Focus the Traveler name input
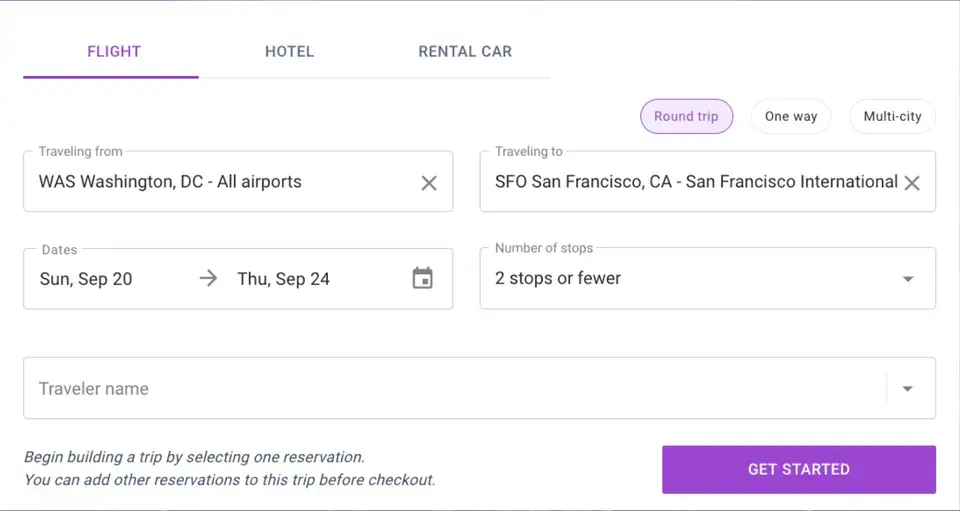Image resolution: width=960 pixels, height=511 pixels. (454, 389)
